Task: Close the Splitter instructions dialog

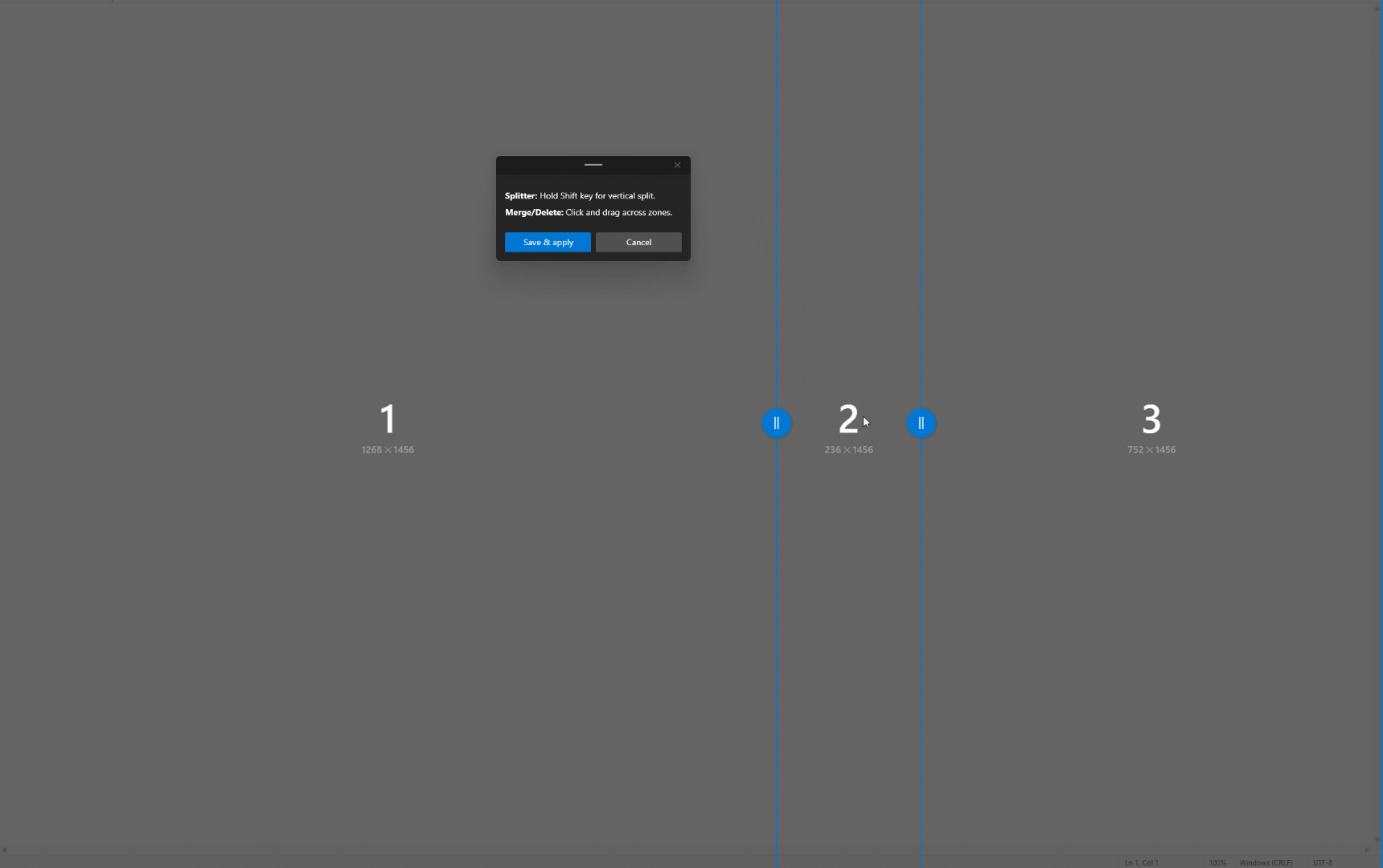Action: click(676, 165)
